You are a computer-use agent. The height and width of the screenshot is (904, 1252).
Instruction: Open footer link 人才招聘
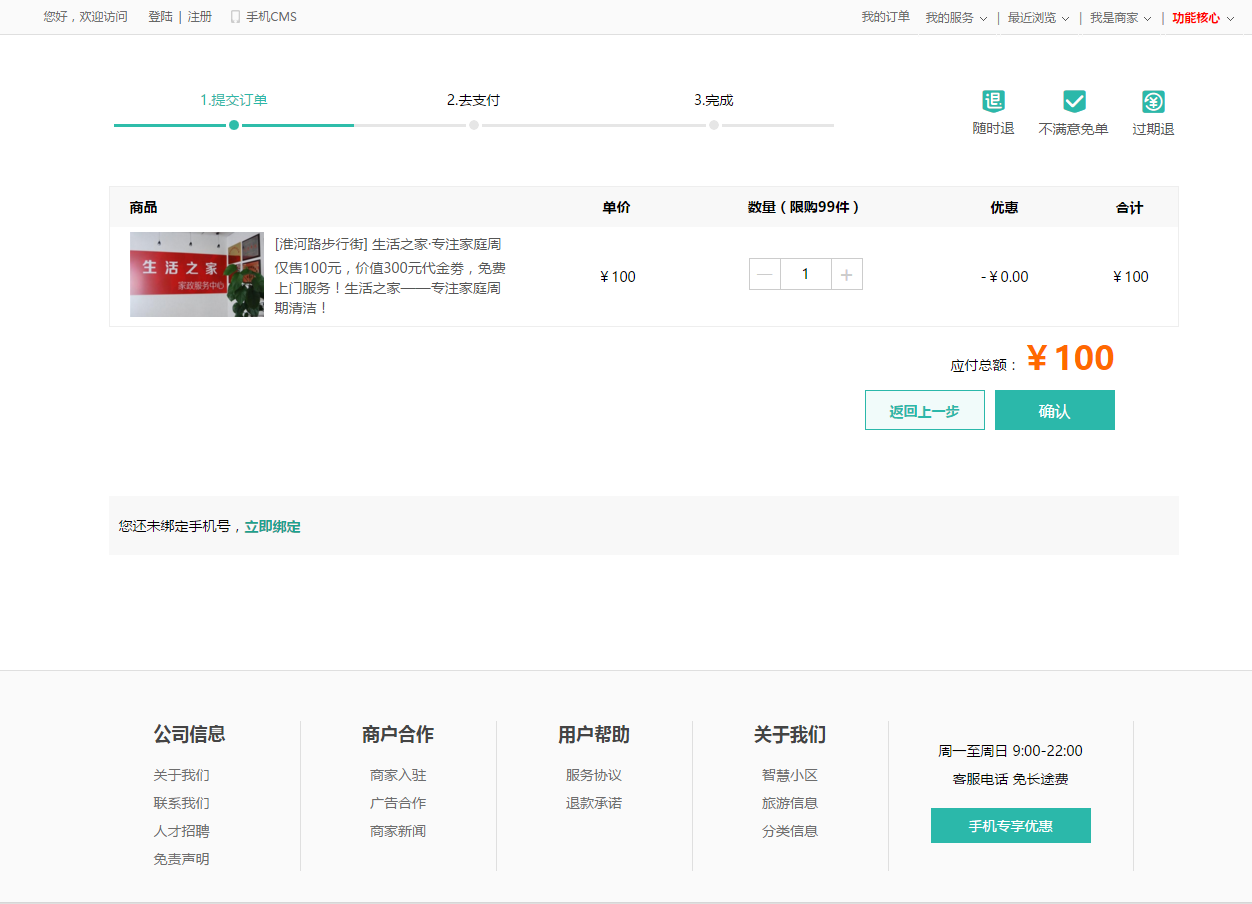click(181, 831)
